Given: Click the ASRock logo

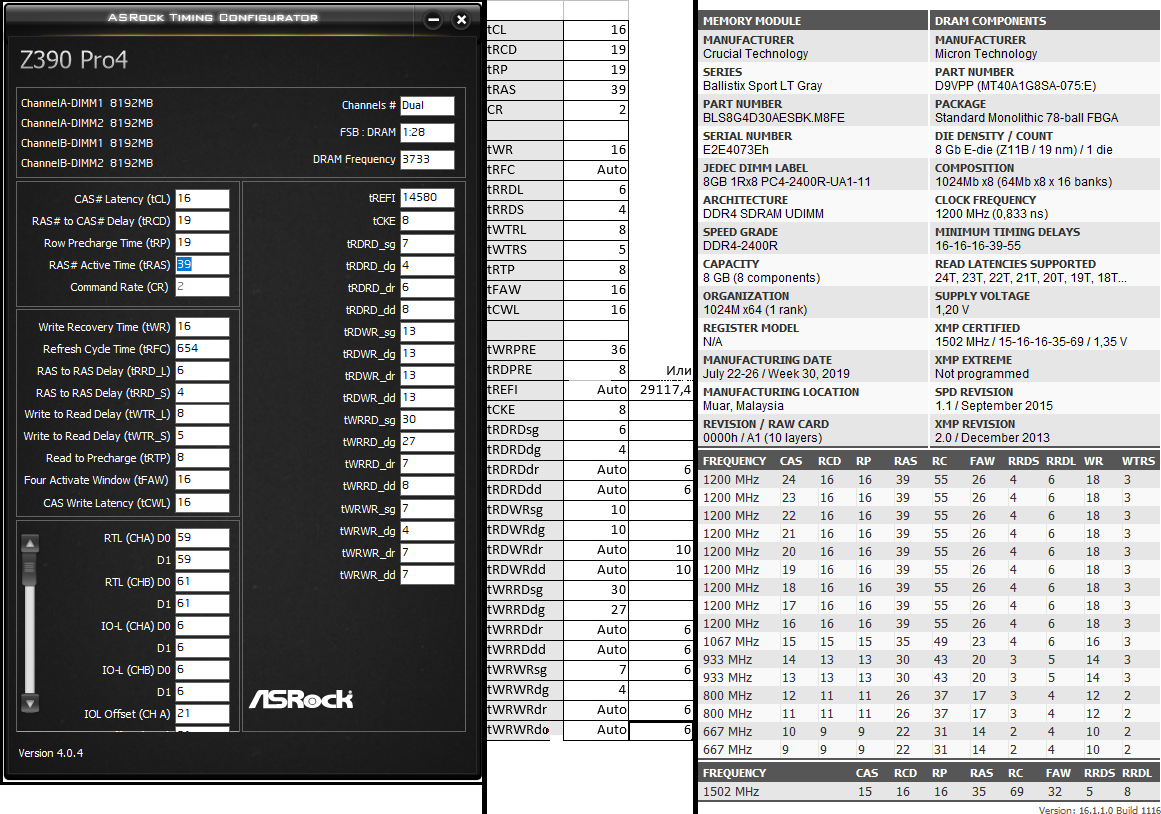Looking at the screenshot, I should pyautogui.click(x=301, y=698).
